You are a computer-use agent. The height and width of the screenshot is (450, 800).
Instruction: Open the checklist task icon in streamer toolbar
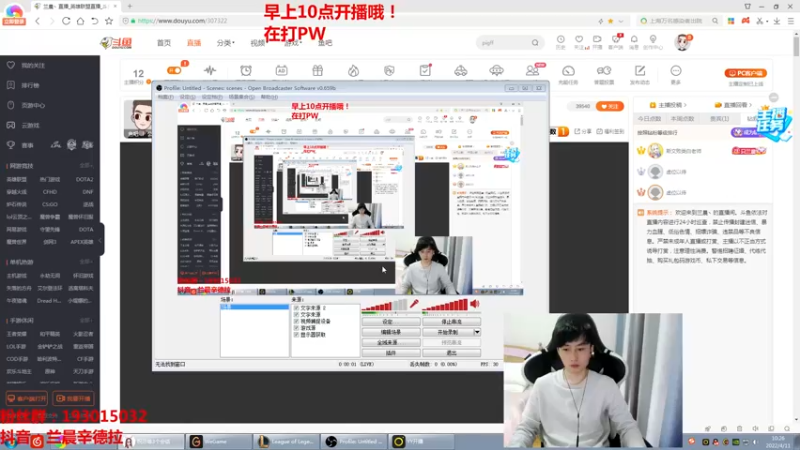pos(425,70)
